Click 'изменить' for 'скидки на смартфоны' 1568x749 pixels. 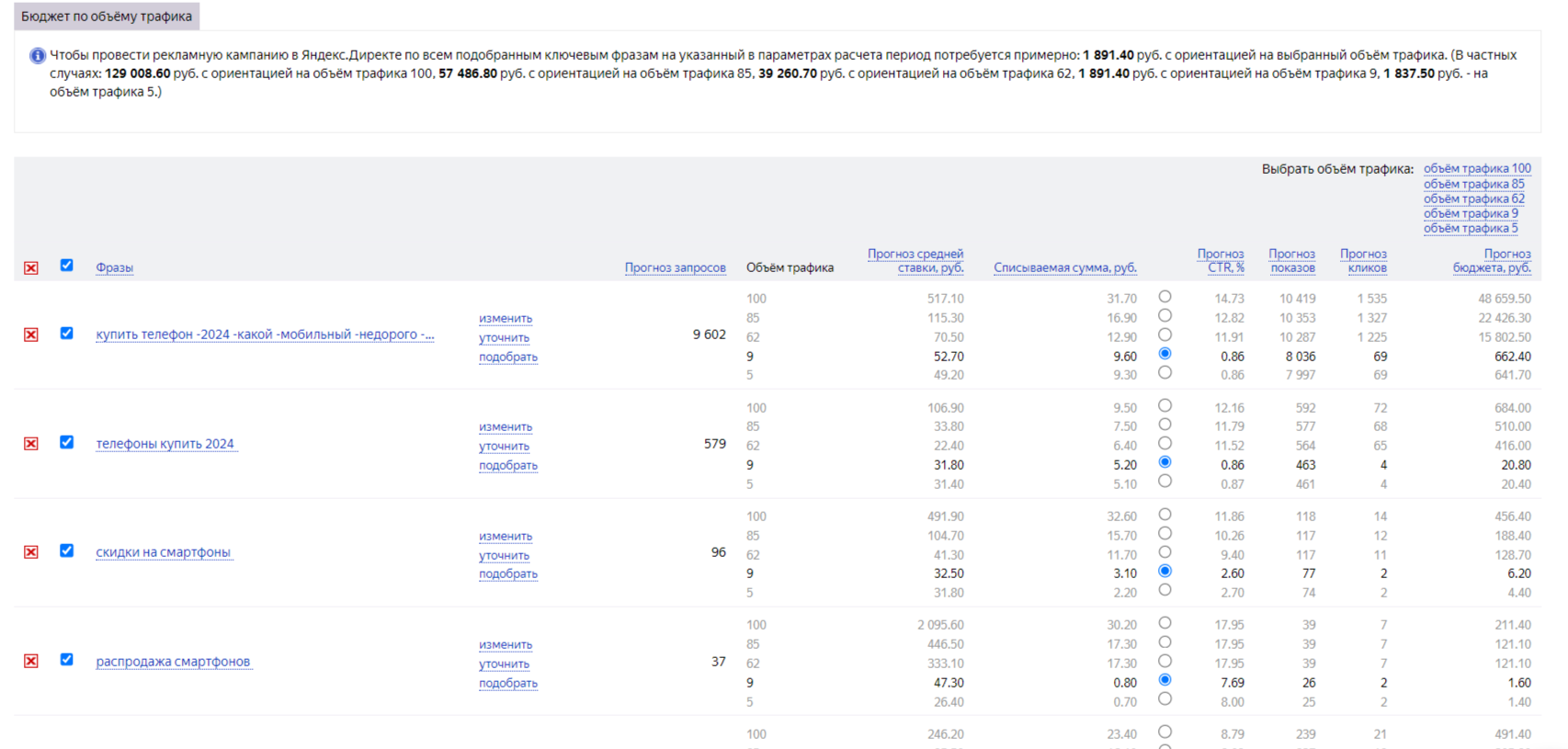(506, 537)
